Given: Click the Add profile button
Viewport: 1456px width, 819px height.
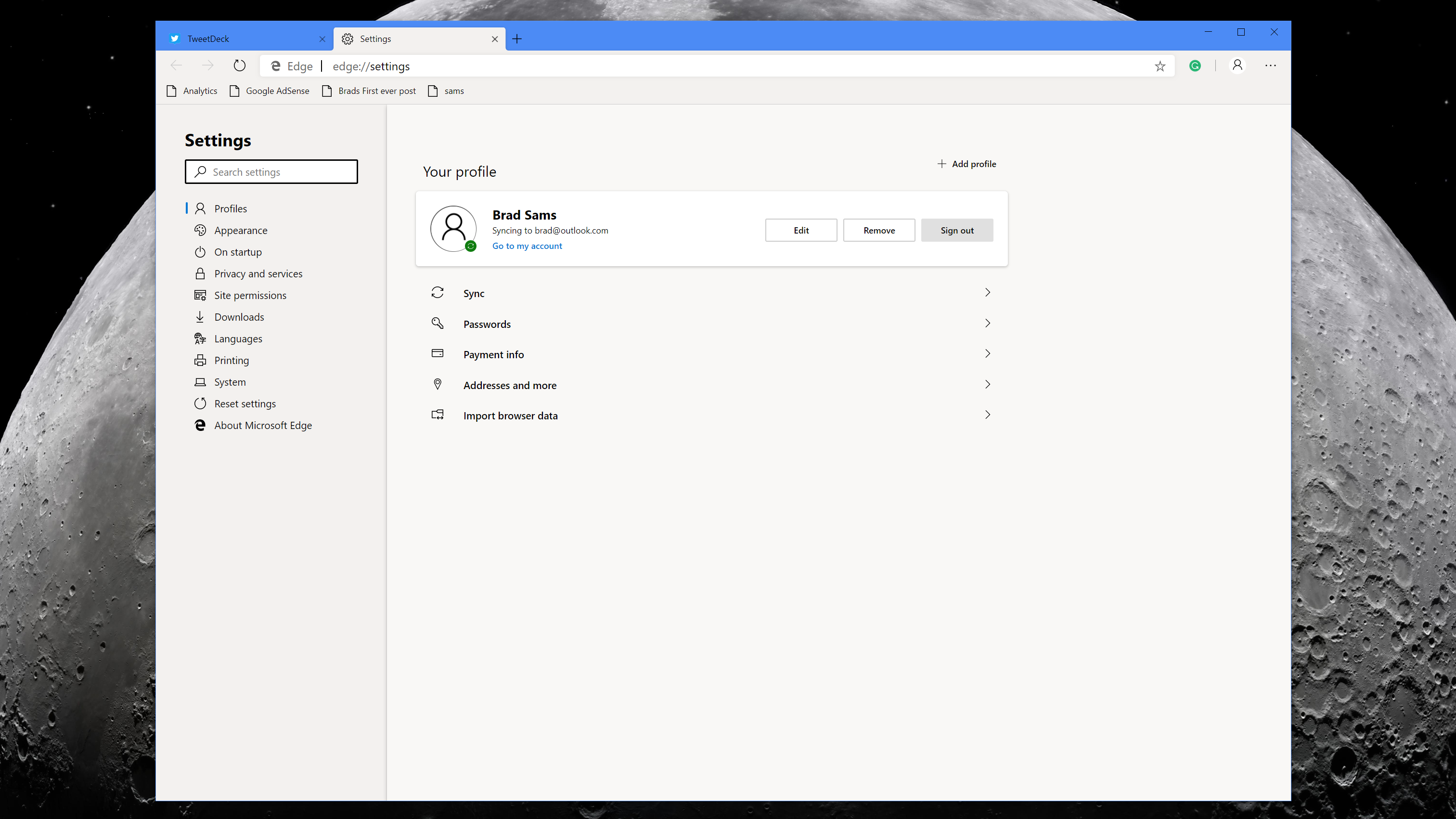Looking at the screenshot, I should coord(966,164).
